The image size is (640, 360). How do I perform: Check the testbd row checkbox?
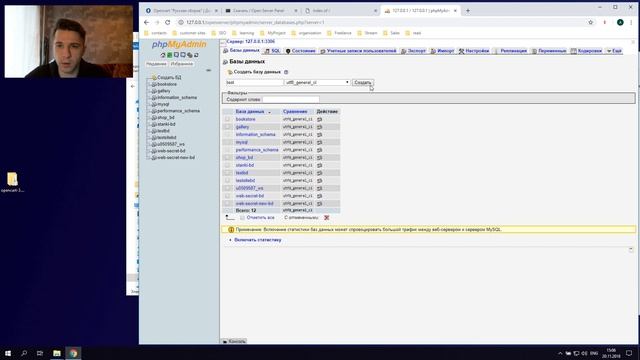click(227, 173)
